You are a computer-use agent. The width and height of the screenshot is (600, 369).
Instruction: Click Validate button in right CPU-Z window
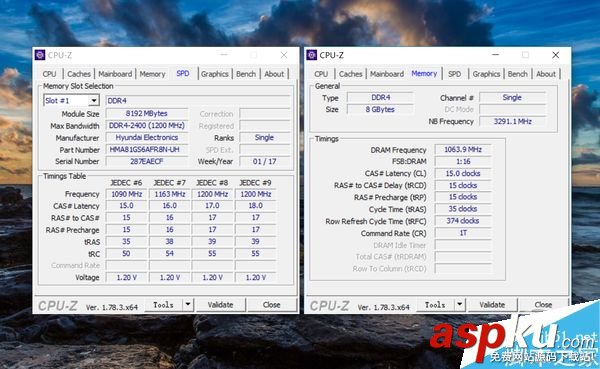click(x=492, y=305)
